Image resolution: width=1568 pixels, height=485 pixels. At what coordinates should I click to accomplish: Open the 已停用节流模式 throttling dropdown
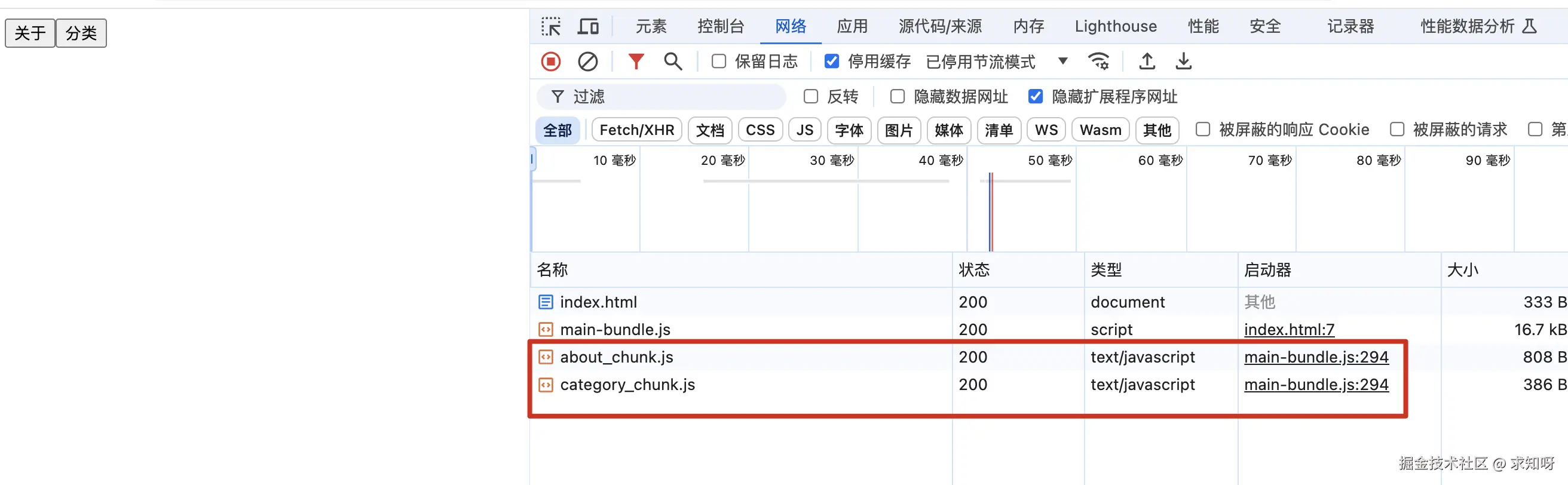pos(997,62)
